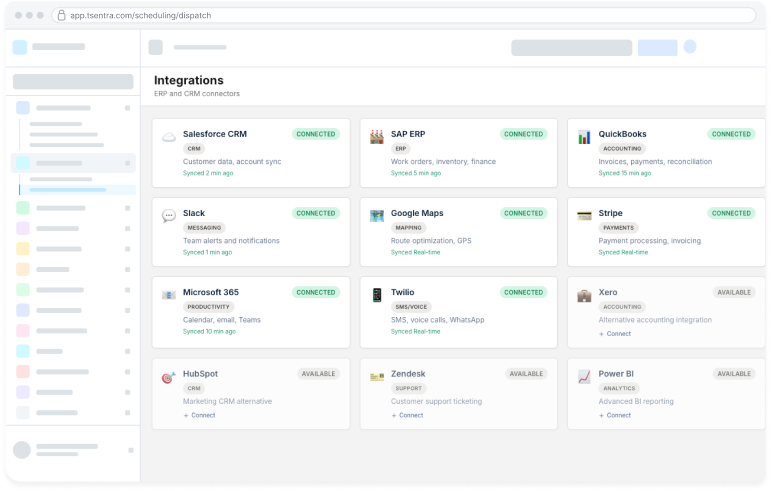
Task: Click the Stripe credit card icon
Action: point(584,216)
